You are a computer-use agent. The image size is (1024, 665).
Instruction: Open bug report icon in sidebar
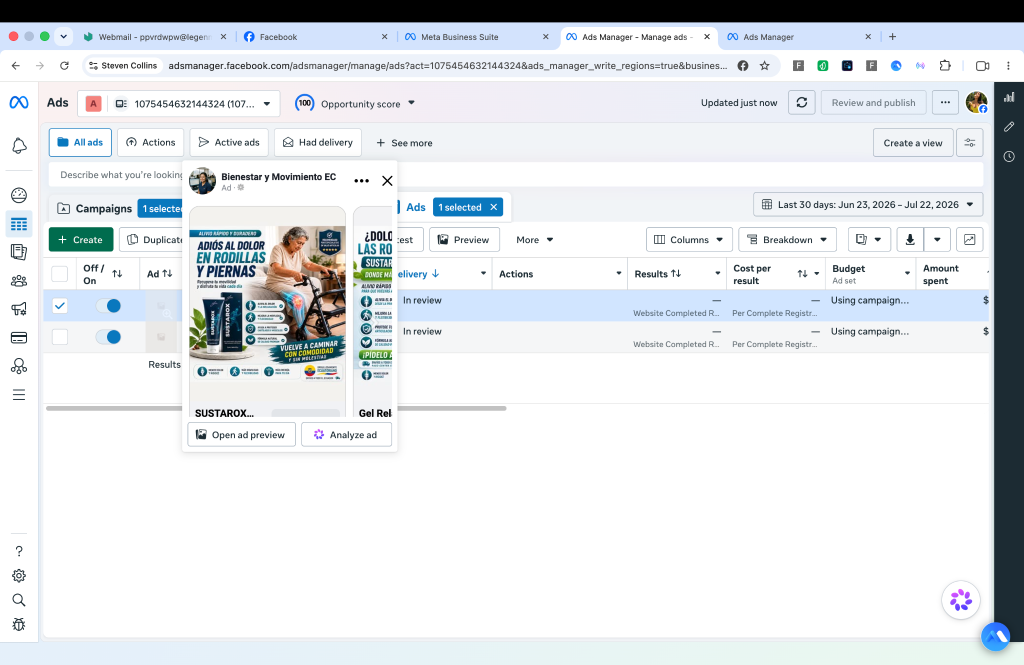pyautogui.click(x=19, y=624)
